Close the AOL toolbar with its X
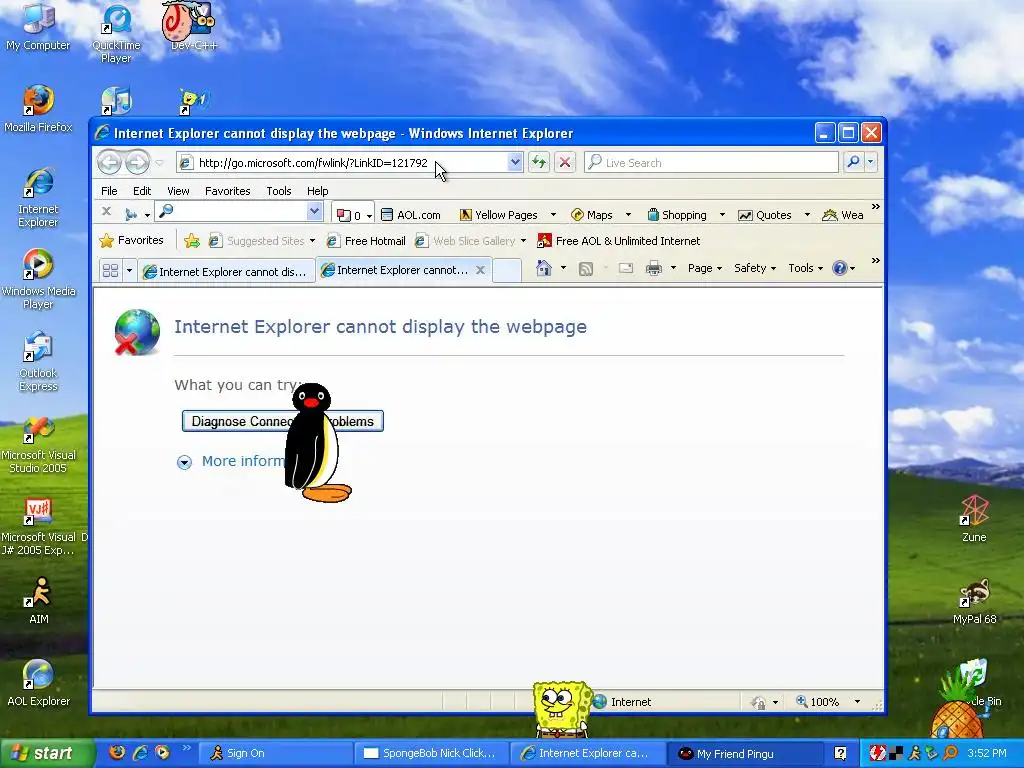The height and width of the screenshot is (768, 1024). pos(106,212)
